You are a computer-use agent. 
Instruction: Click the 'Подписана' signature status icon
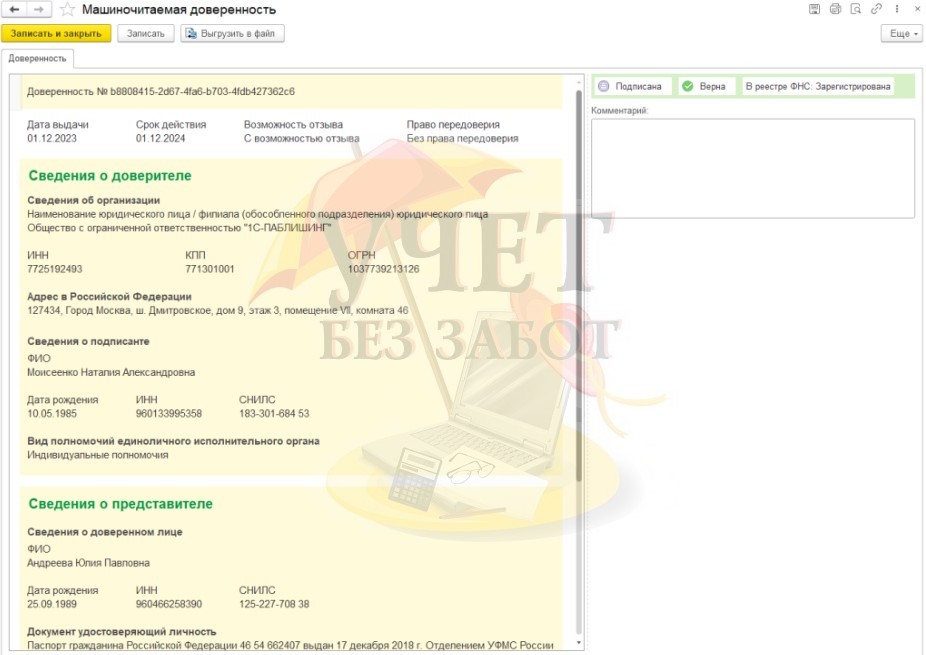click(604, 87)
